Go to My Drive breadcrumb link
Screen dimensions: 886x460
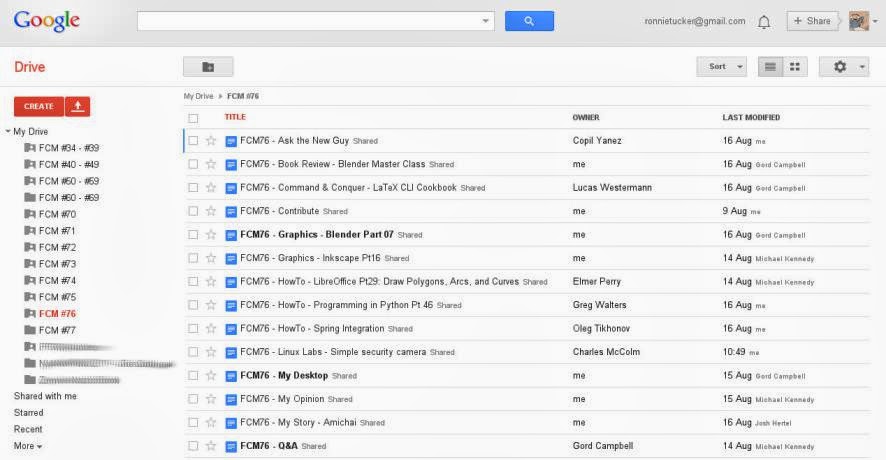[x=198, y=96]
